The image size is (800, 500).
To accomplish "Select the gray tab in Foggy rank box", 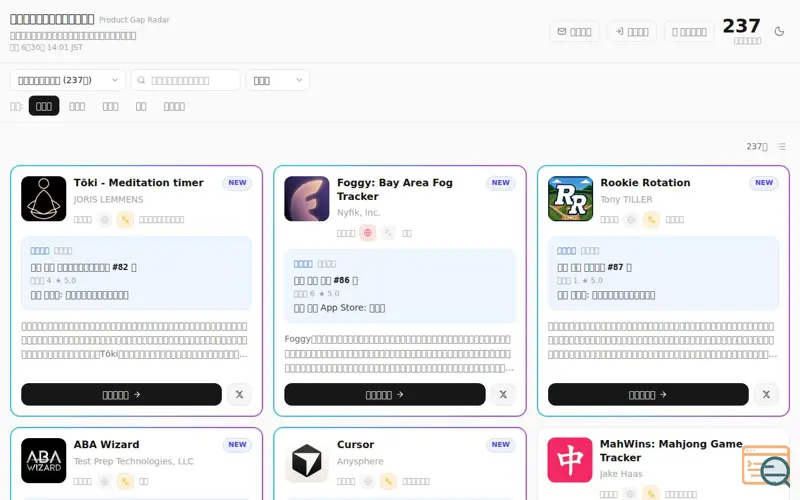I will [x=327, y=264].
